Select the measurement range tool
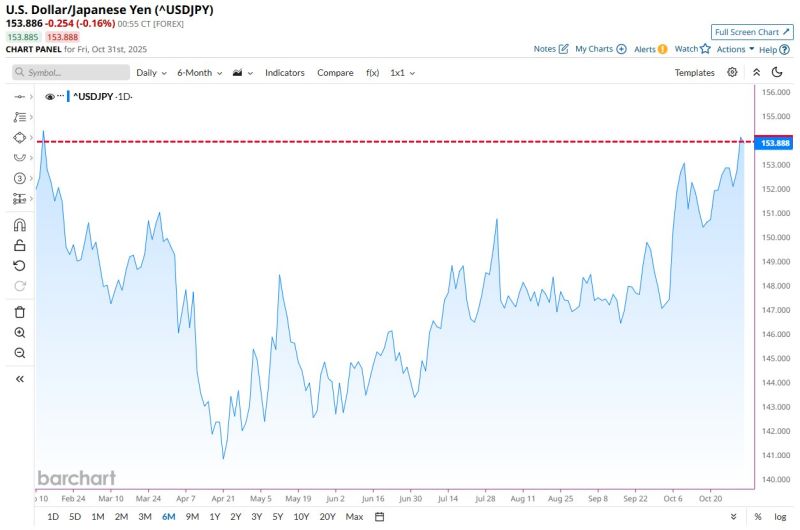The image size is (800, 530). click(19, 198)
